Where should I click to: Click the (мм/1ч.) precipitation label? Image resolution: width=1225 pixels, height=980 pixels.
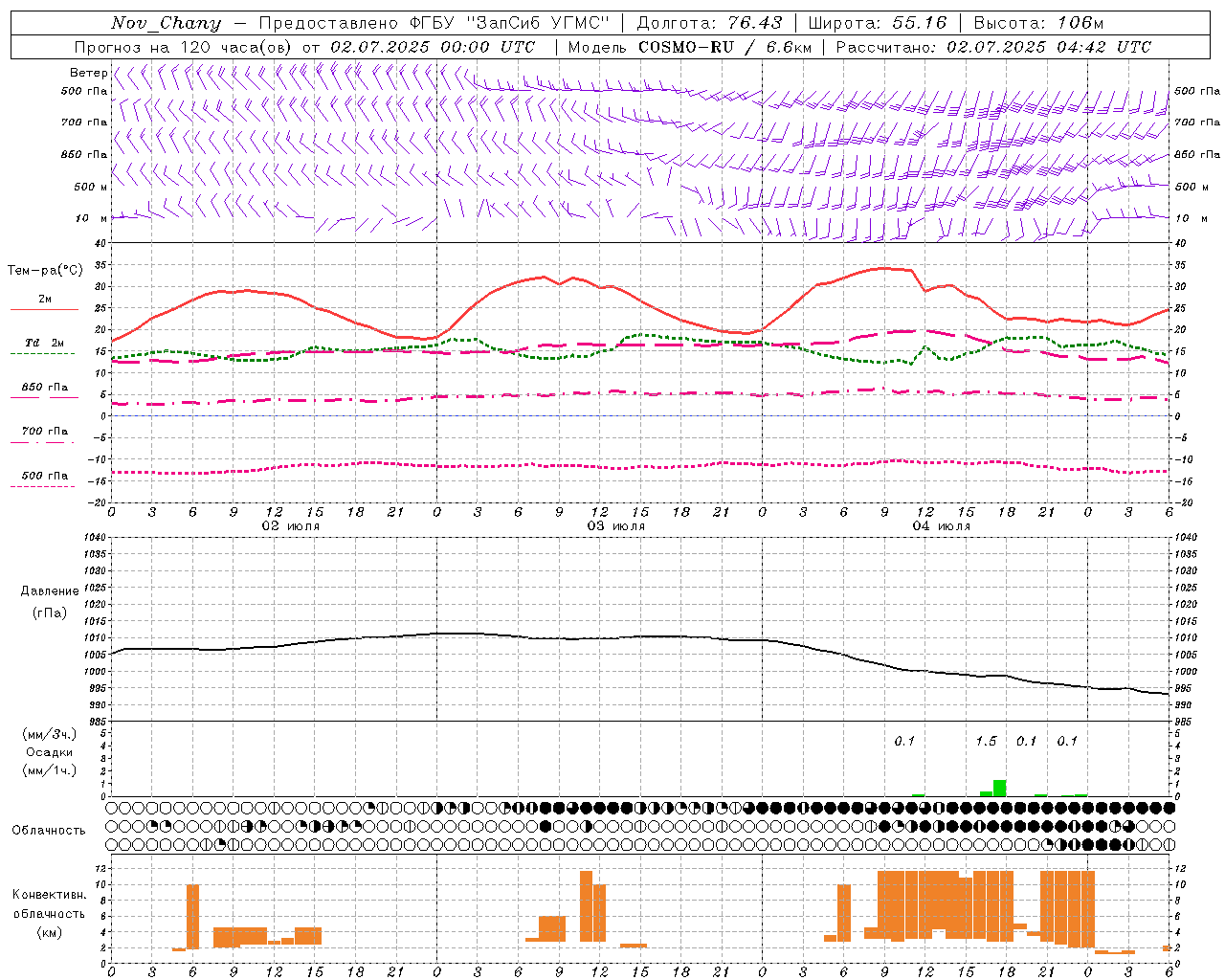[50, 770]
